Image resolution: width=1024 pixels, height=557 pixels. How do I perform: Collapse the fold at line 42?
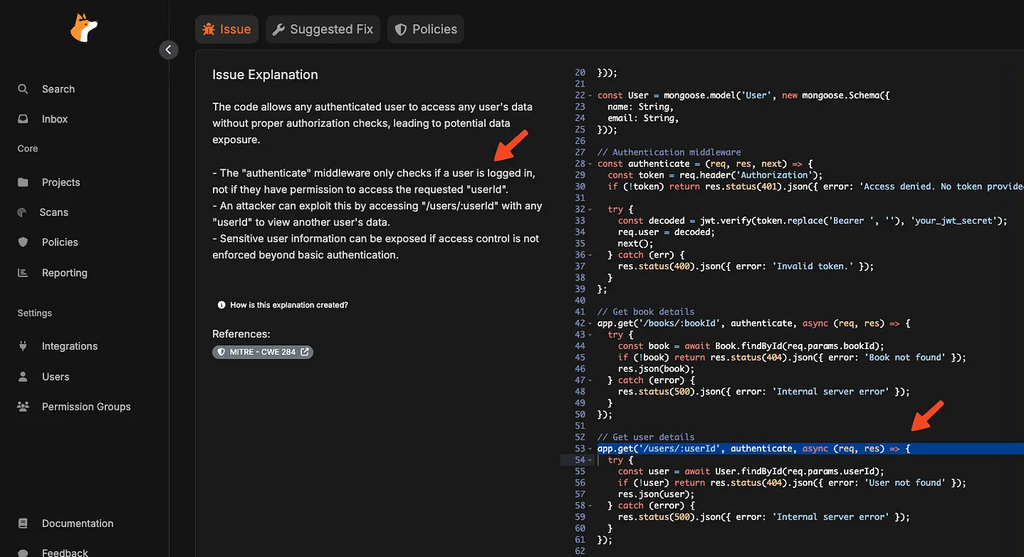[x=590, y=323]
